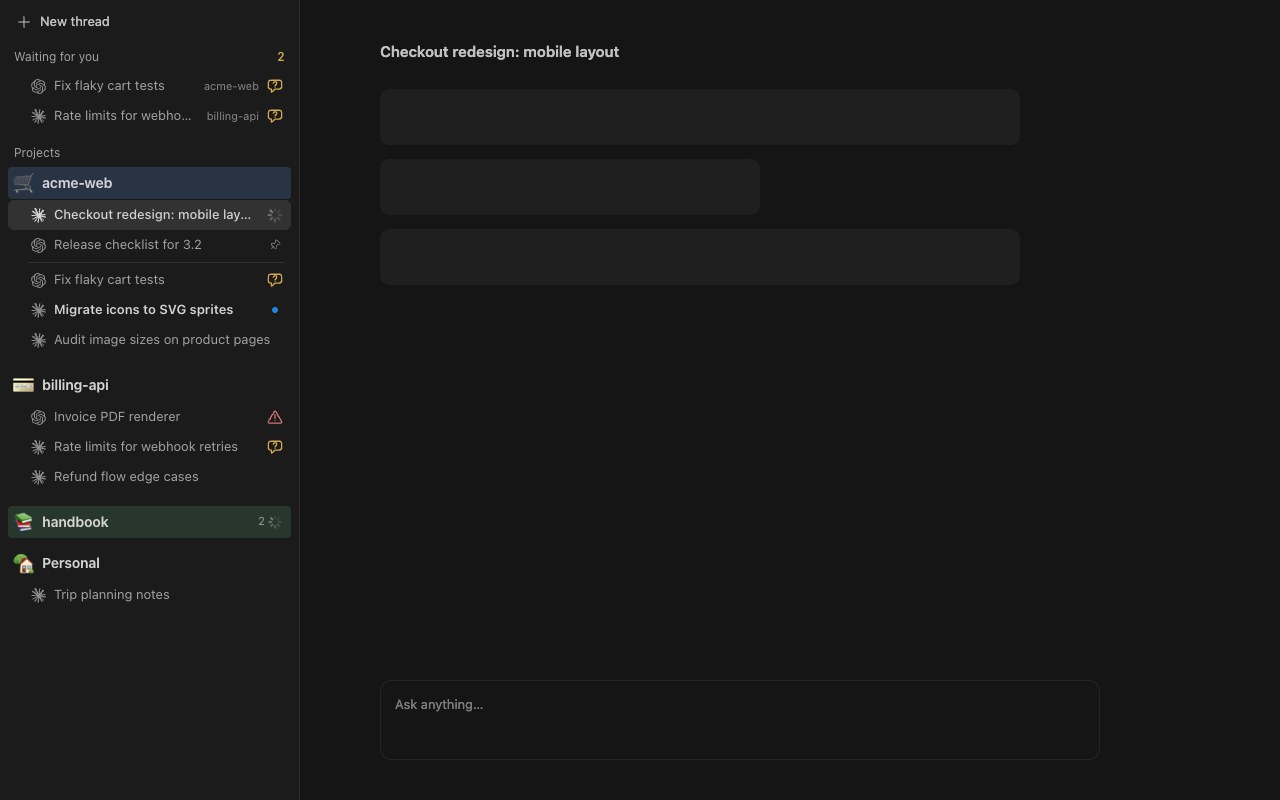The width and height of the screenshot is (1280, 800).
Task: Click the question bubble next to the billing-api tag
Action: pos(275,116)
